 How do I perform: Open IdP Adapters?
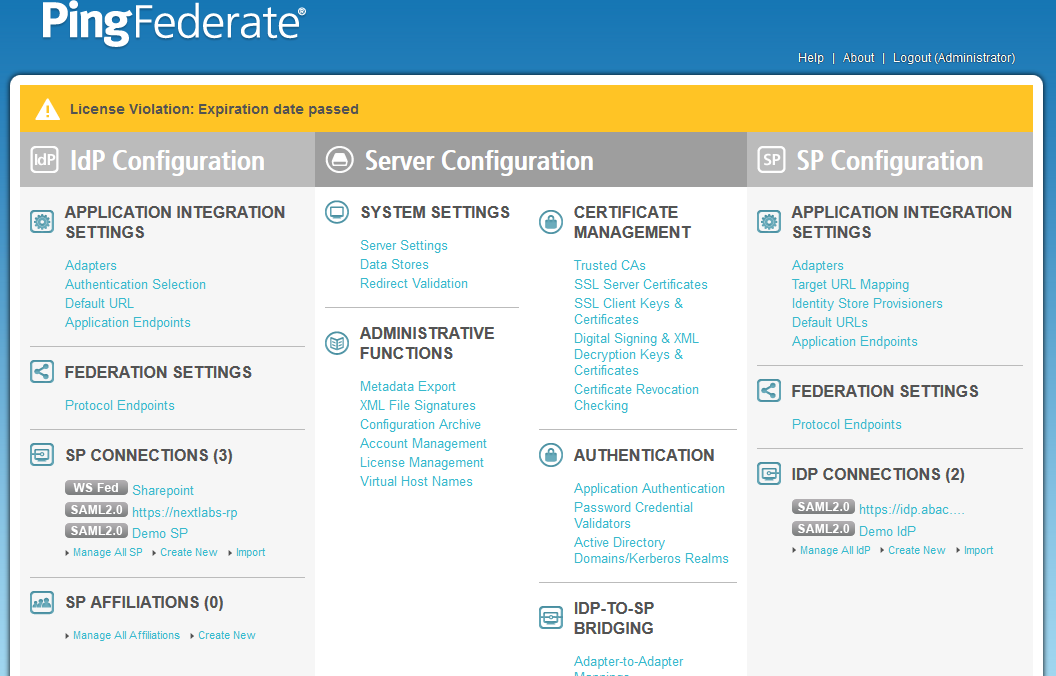click(x=91, y=265)
